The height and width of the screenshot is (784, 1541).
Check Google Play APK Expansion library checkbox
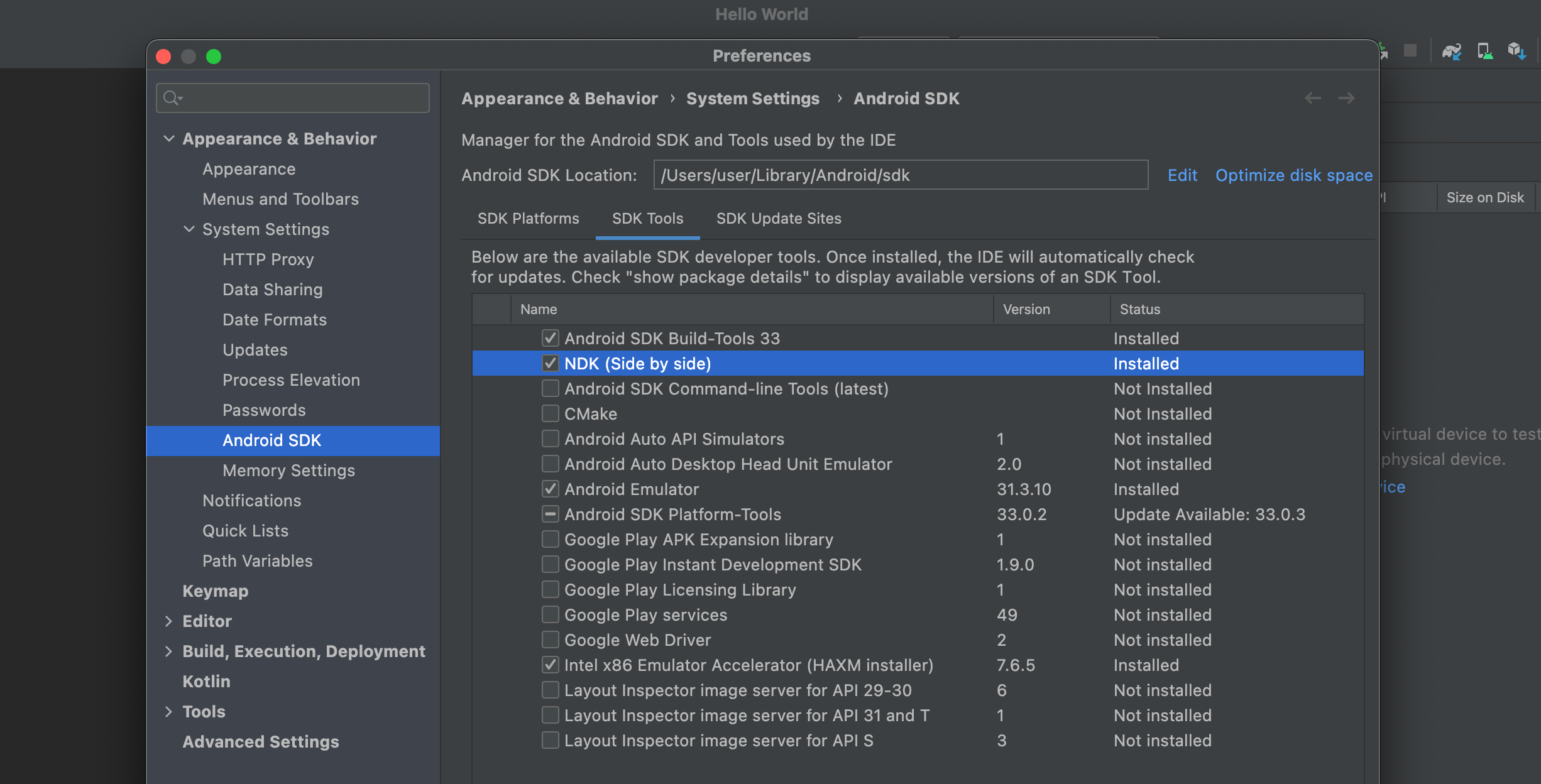tap(550, 539)
